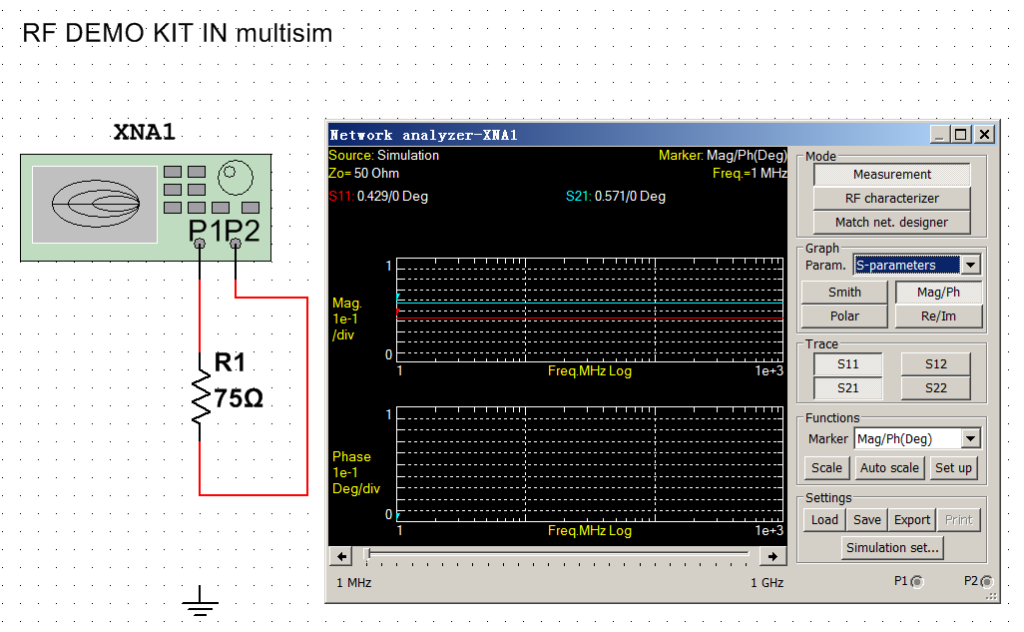Click the P1 port indicator in analyzer
The height and width of the screenshot is (632, 1024).
[916, 581]
